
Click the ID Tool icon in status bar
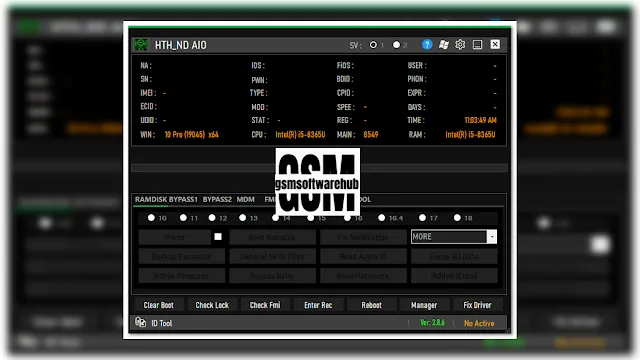pyautogui.click(x=140, y=322)
